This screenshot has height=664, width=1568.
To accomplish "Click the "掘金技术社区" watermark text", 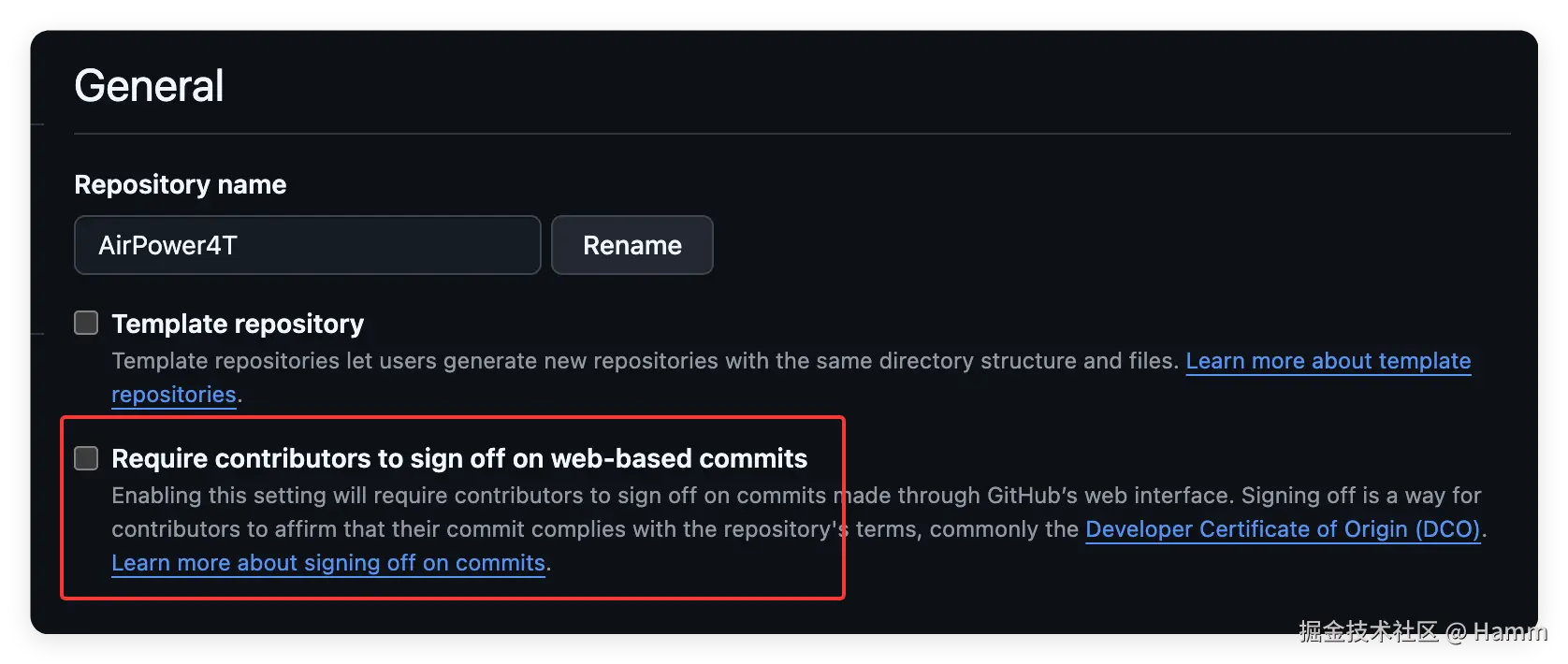I will tap(1367, 632).
